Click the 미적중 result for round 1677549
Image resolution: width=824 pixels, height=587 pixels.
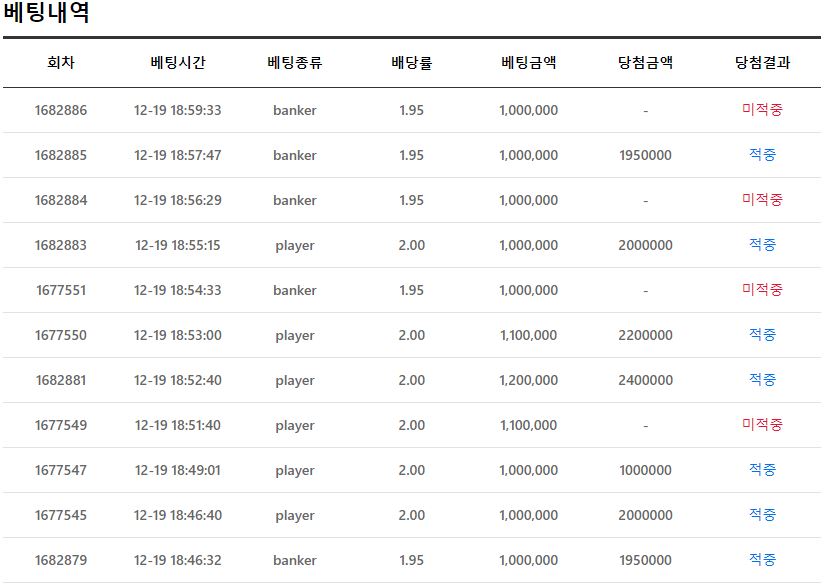click(x=762, y=425)
